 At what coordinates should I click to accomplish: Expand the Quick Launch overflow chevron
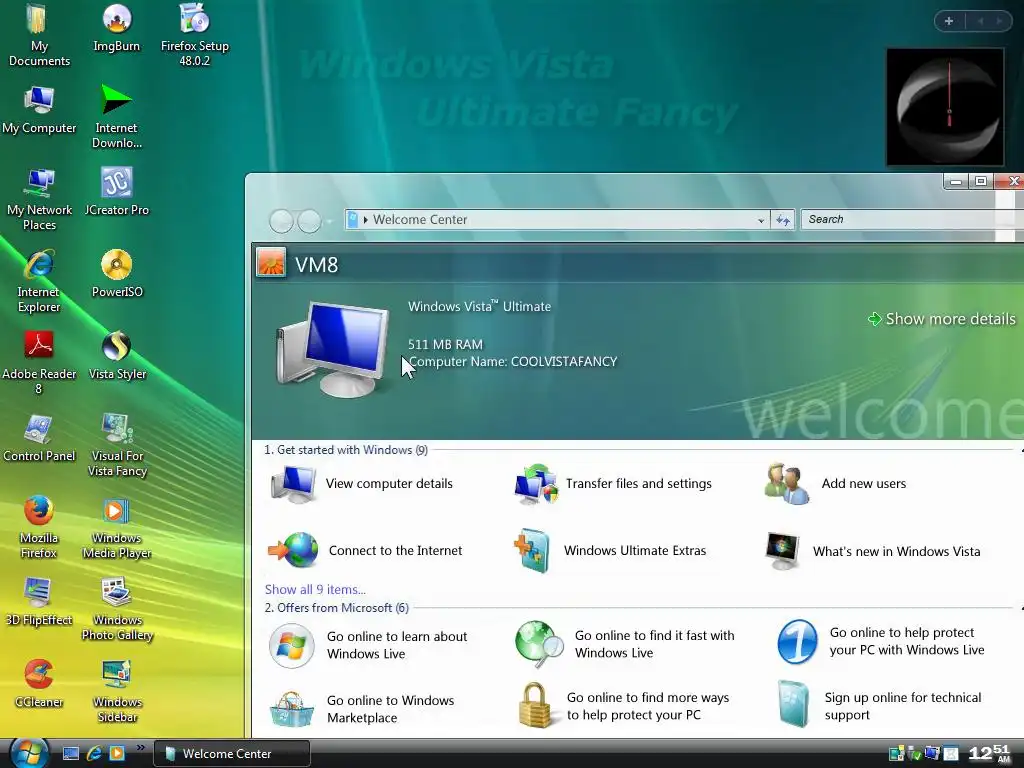140,748
